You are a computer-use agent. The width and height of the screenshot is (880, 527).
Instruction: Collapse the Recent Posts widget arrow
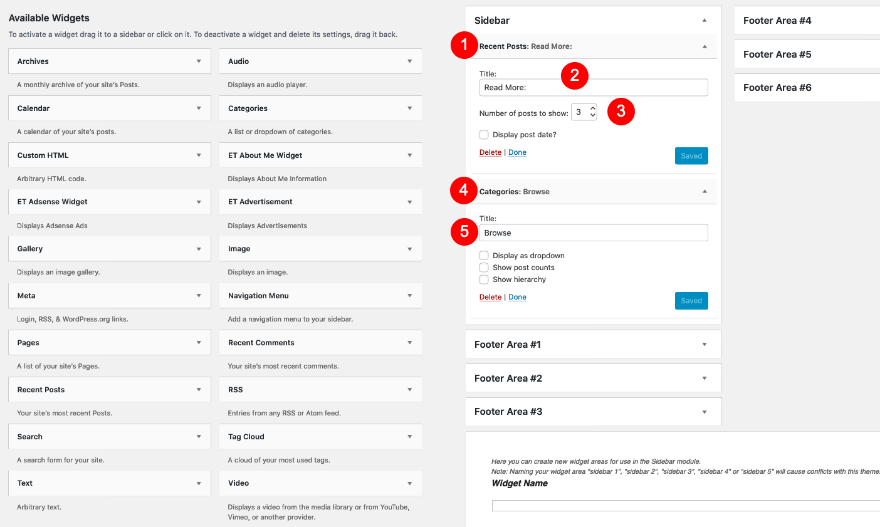coord(704,46)
